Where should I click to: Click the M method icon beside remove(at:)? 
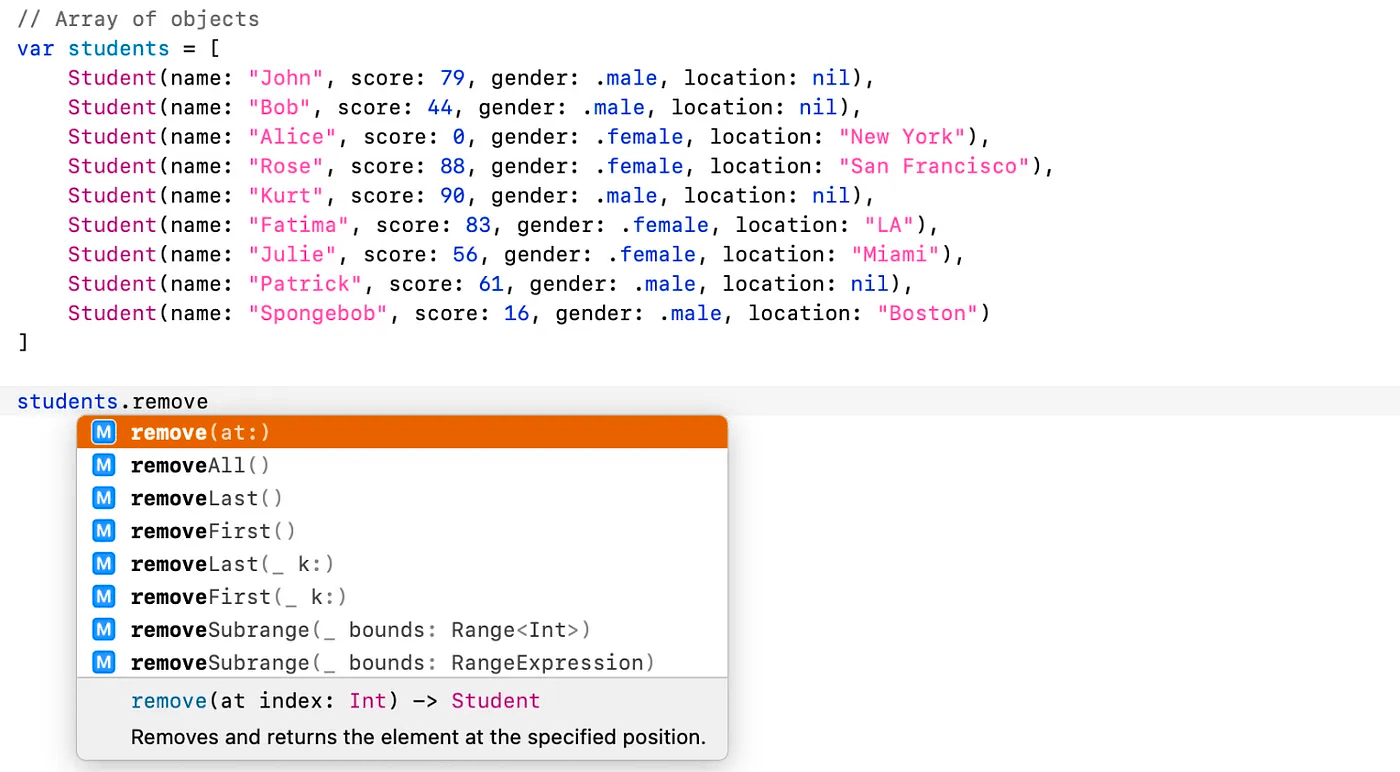click(x=103, y=432)
